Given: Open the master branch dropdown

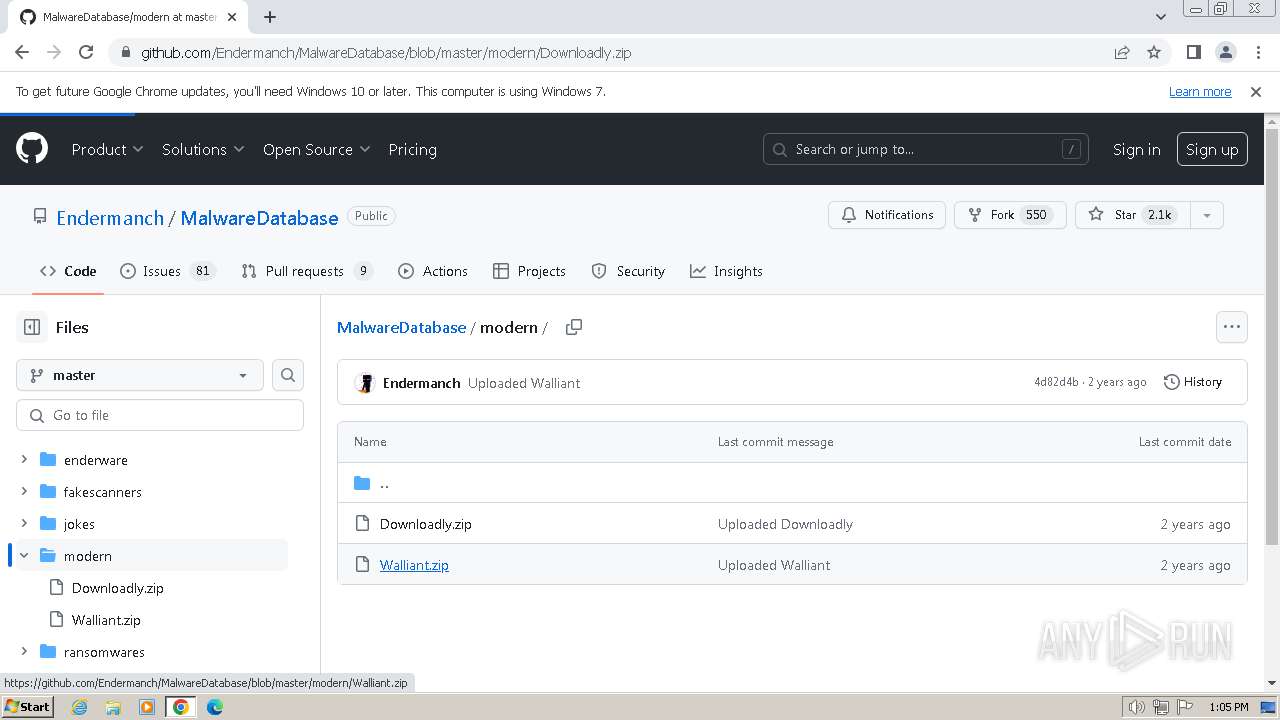Looking at the screenshot, I should pyautogui.click(x=140, y=375).
